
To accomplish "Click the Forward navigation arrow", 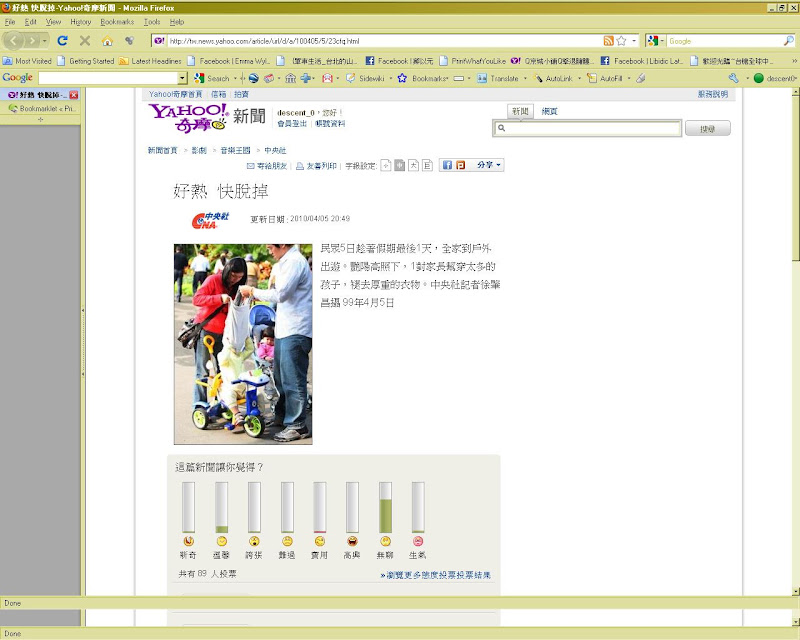I will tap(32, 41).
